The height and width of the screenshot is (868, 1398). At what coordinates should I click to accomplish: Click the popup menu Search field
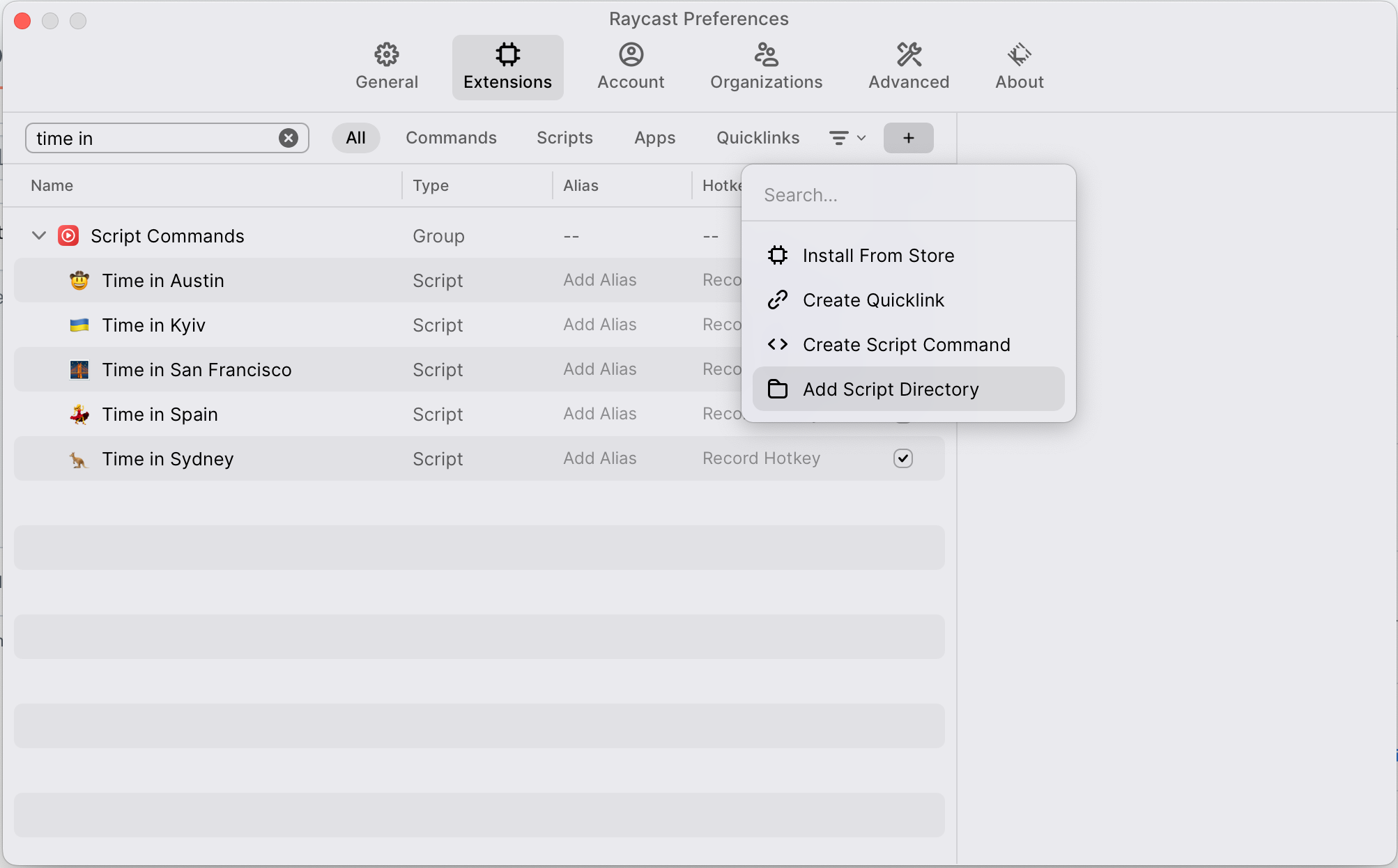click(906, 195)
